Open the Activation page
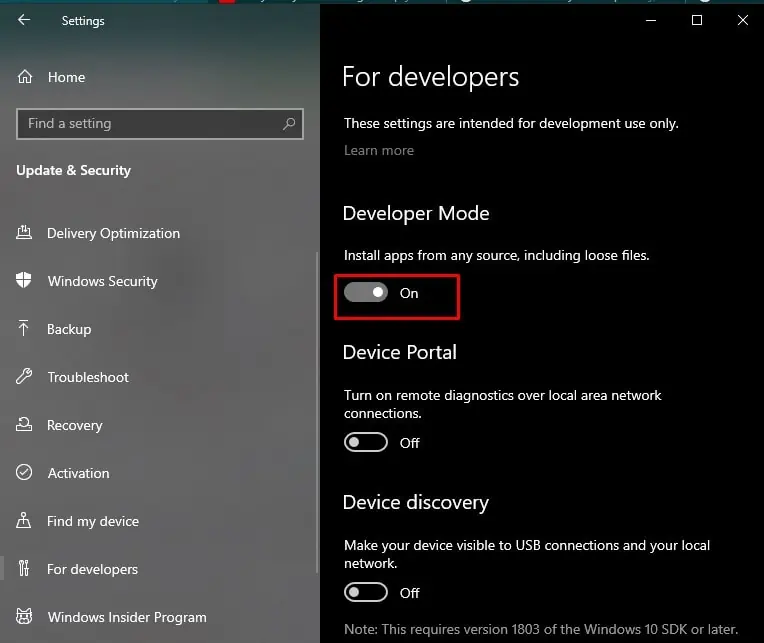 click(78, 473)
